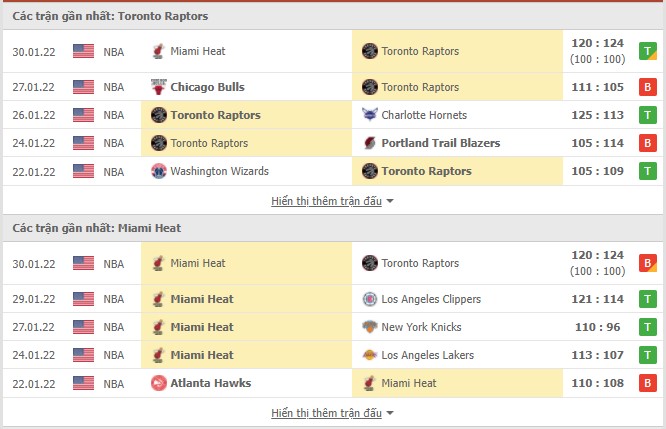Click NBA league label on the Lakers row
This screenshot has width=666, height=429.
click(114, 355)
